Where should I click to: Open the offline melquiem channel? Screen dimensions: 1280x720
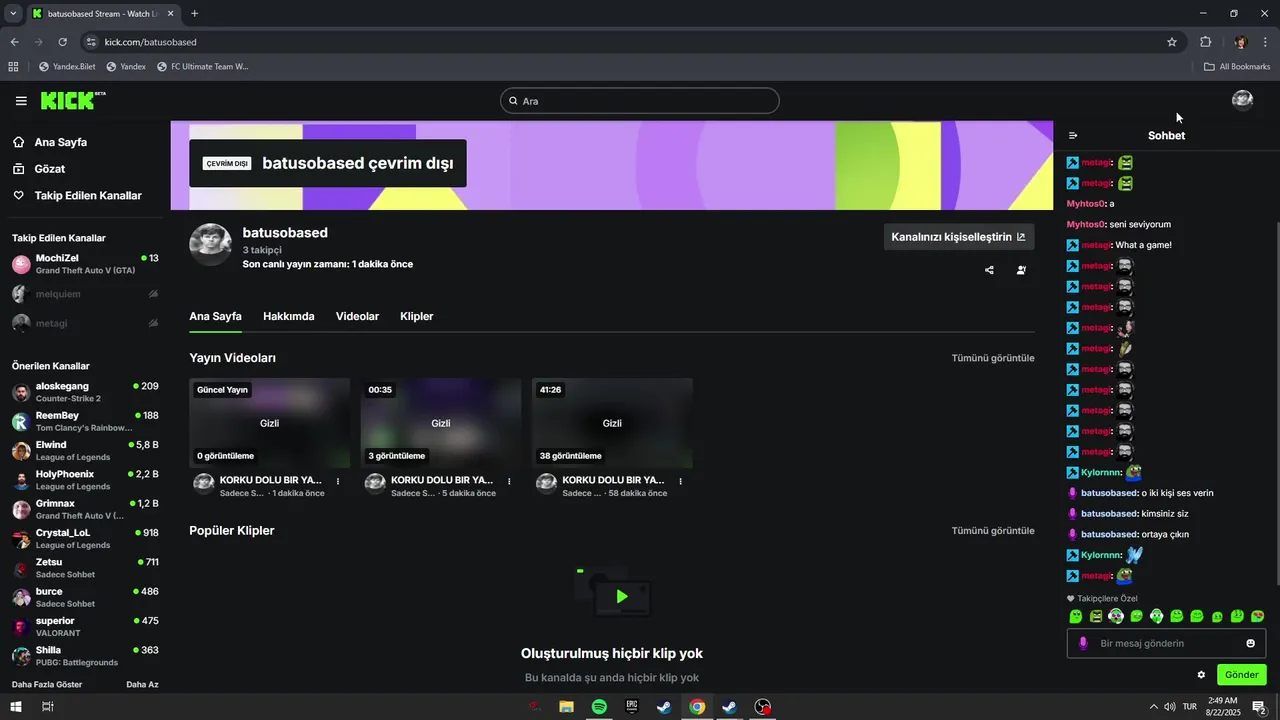[x=85, y=294]
